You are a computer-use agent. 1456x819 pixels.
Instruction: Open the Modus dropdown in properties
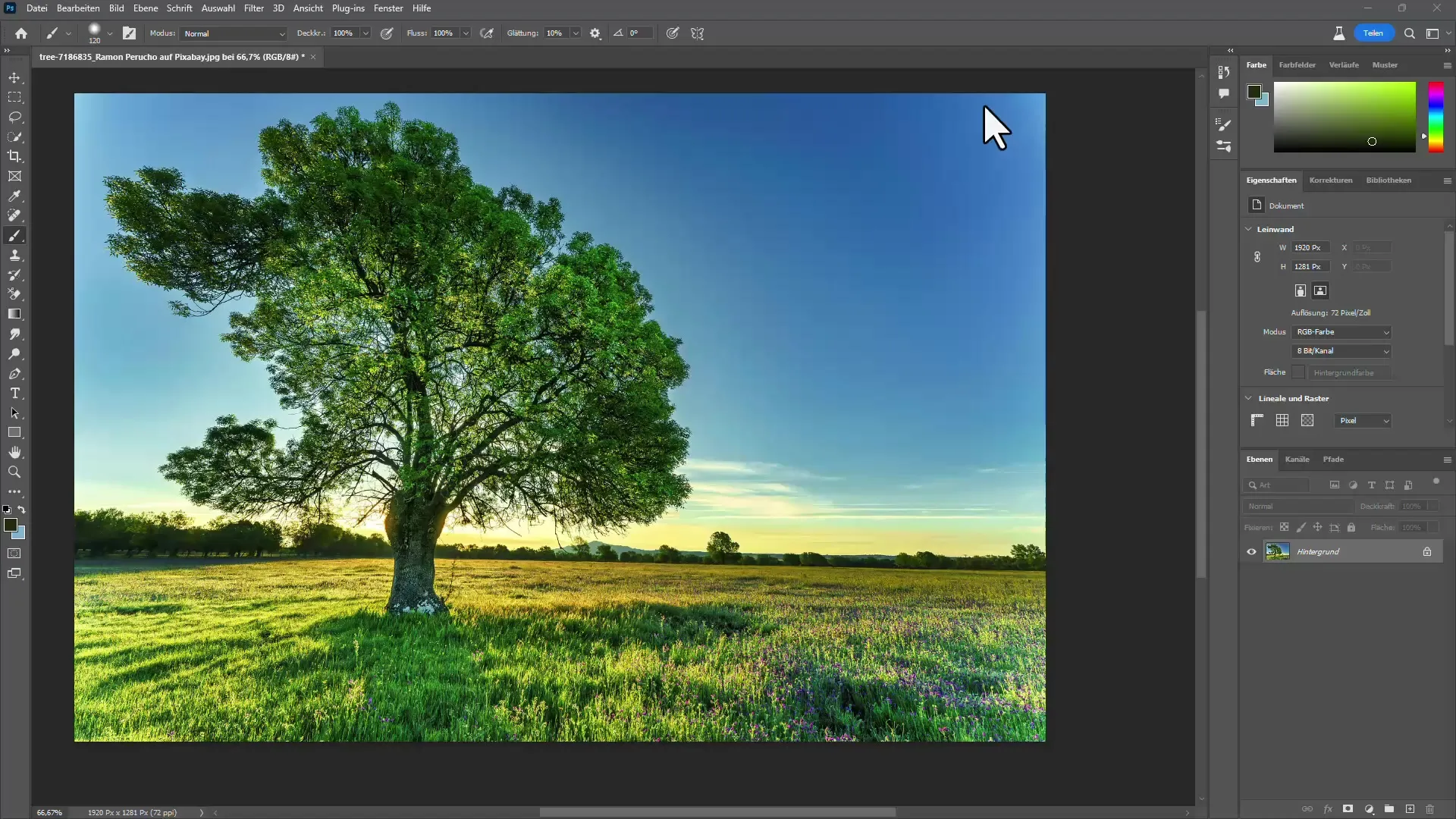(1343, 331)
